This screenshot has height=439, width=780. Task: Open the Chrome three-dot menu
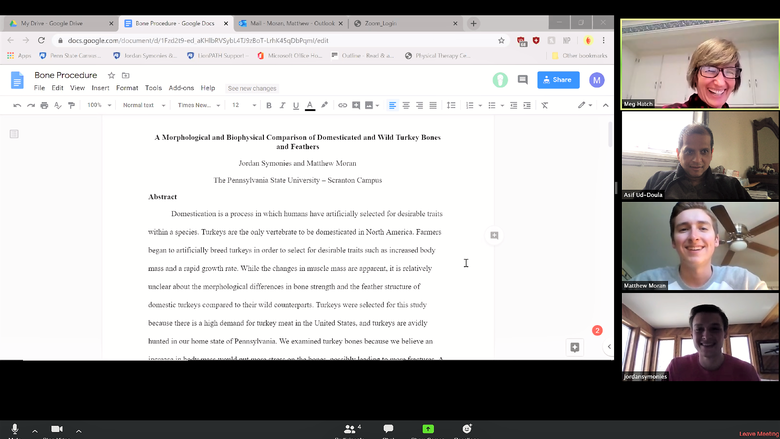[x=603, y=40]
